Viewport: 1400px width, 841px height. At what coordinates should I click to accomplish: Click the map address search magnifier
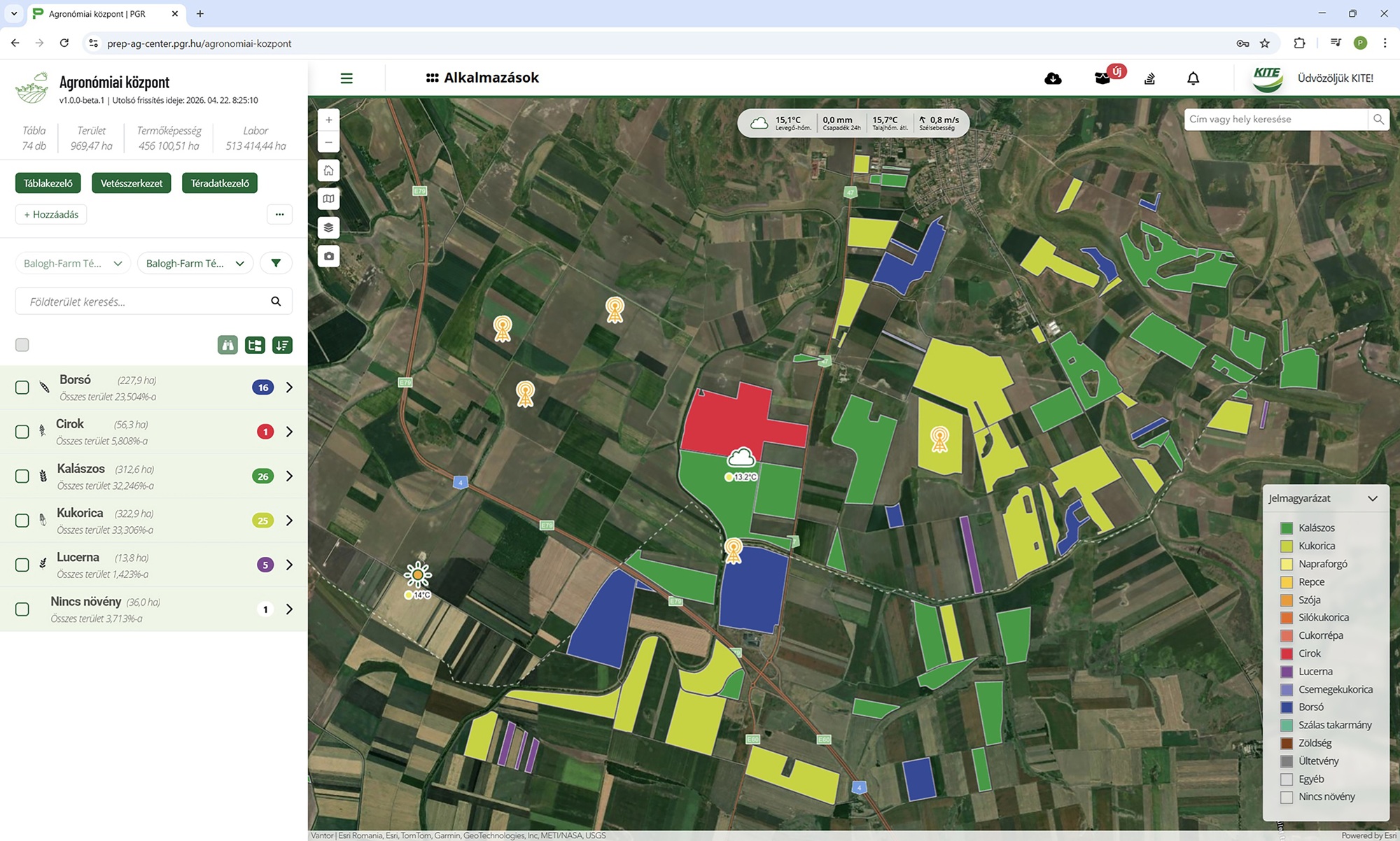1378,119
